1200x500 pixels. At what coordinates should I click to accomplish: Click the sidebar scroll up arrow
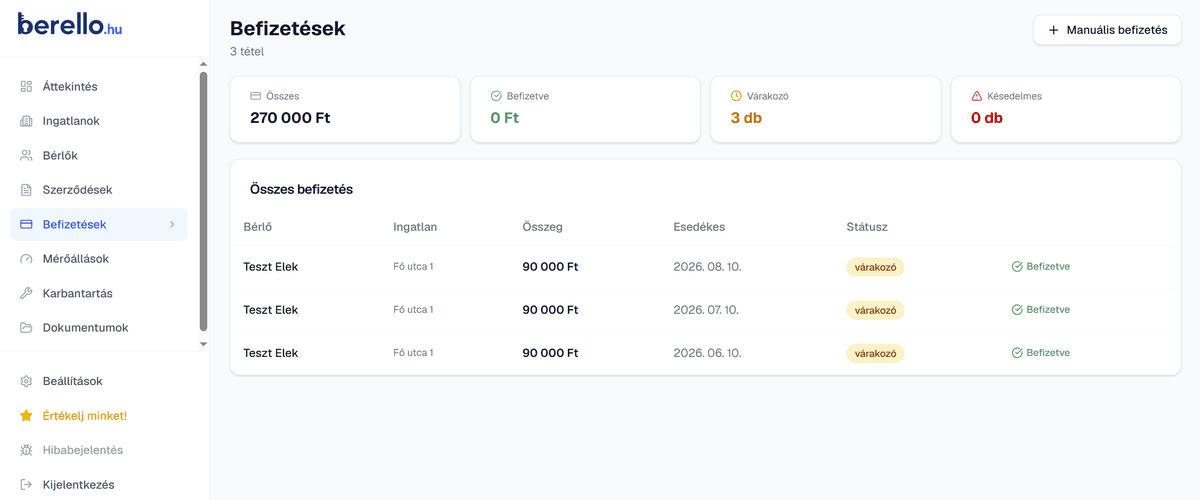(204, 64)
